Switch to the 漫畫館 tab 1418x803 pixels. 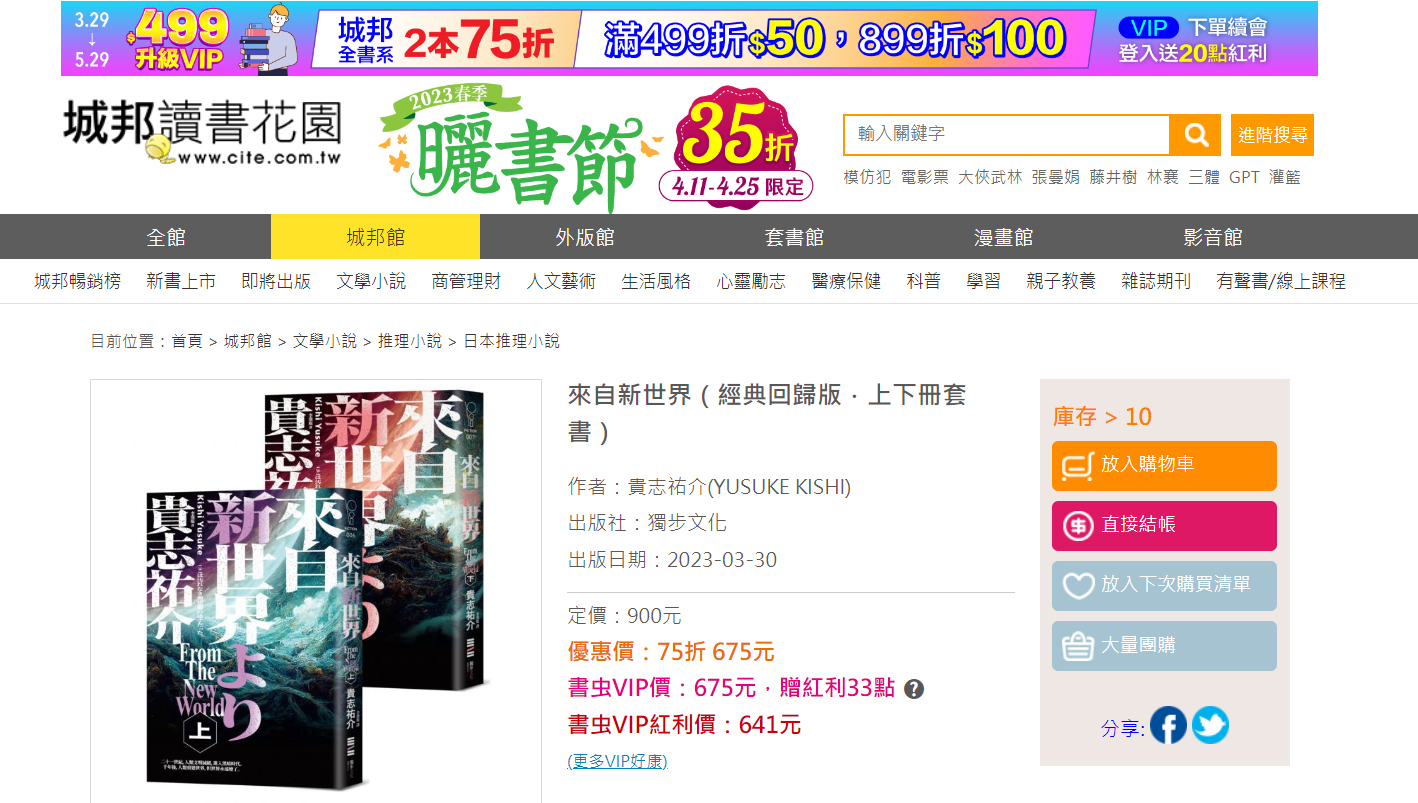click(1003, 237)
